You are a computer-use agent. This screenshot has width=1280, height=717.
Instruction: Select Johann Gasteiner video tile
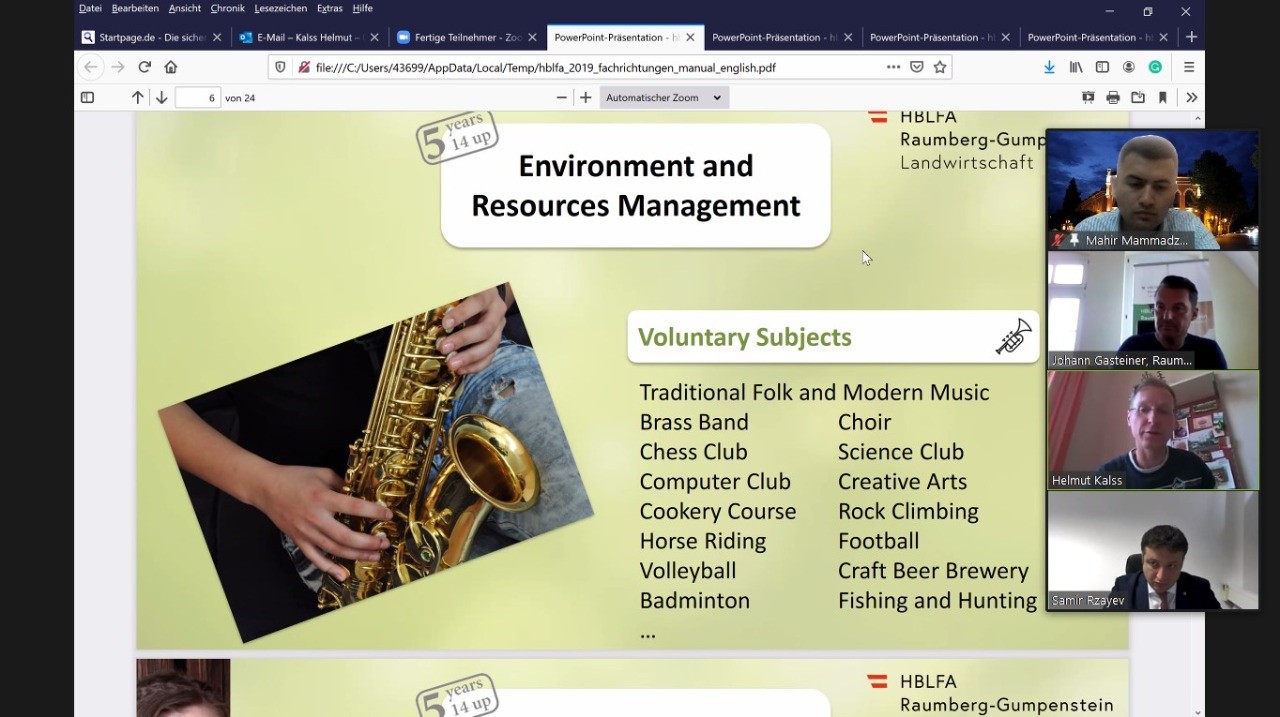pos(1152,310)
